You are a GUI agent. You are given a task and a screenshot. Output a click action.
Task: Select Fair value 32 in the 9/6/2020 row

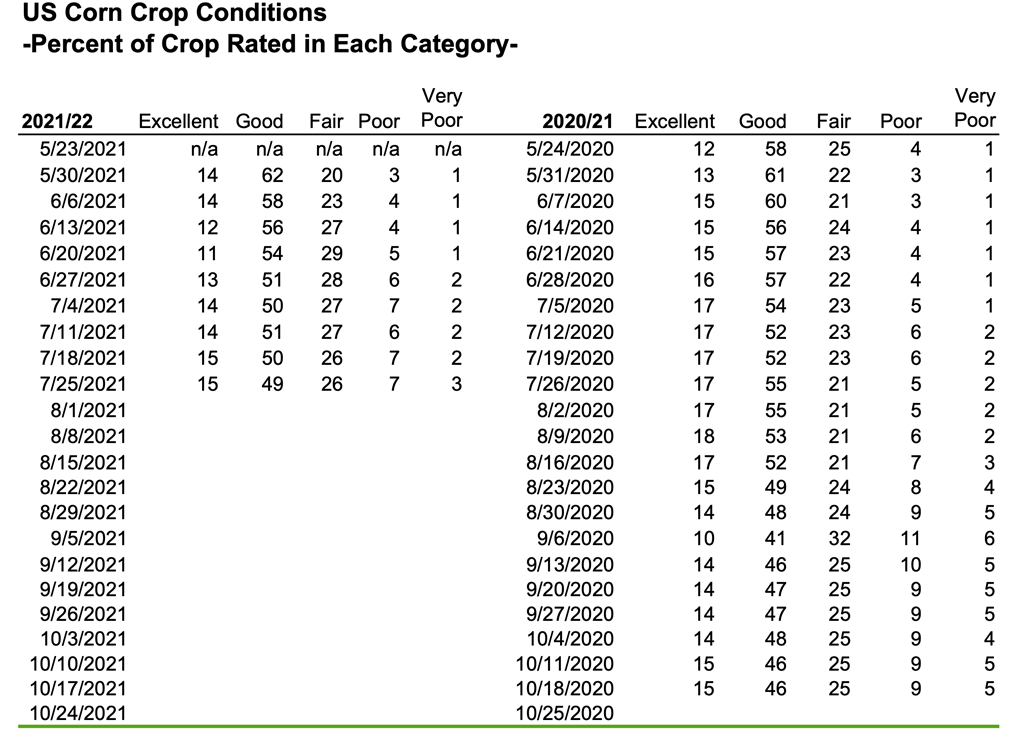pyautogui.click(x=838, y=539)
